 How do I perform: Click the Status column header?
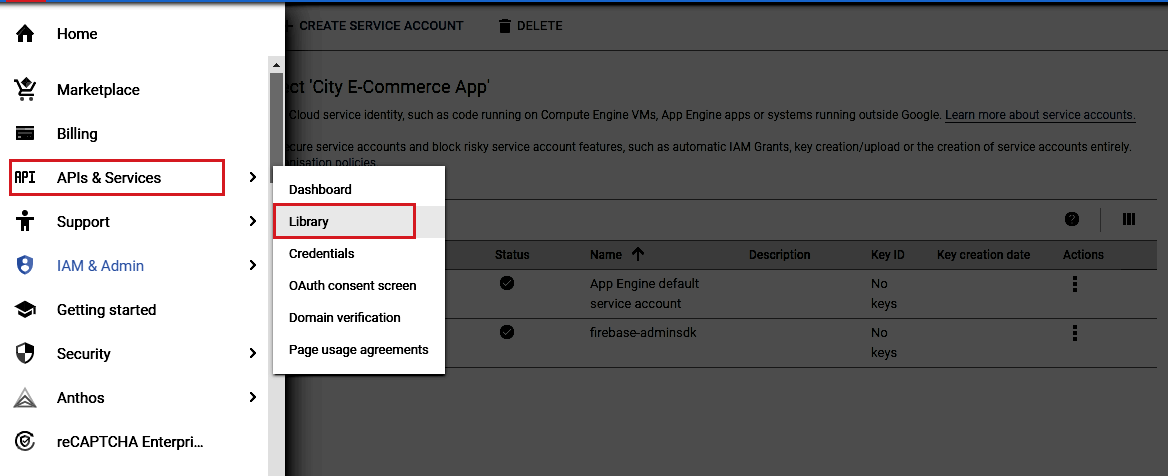[512, 254]
